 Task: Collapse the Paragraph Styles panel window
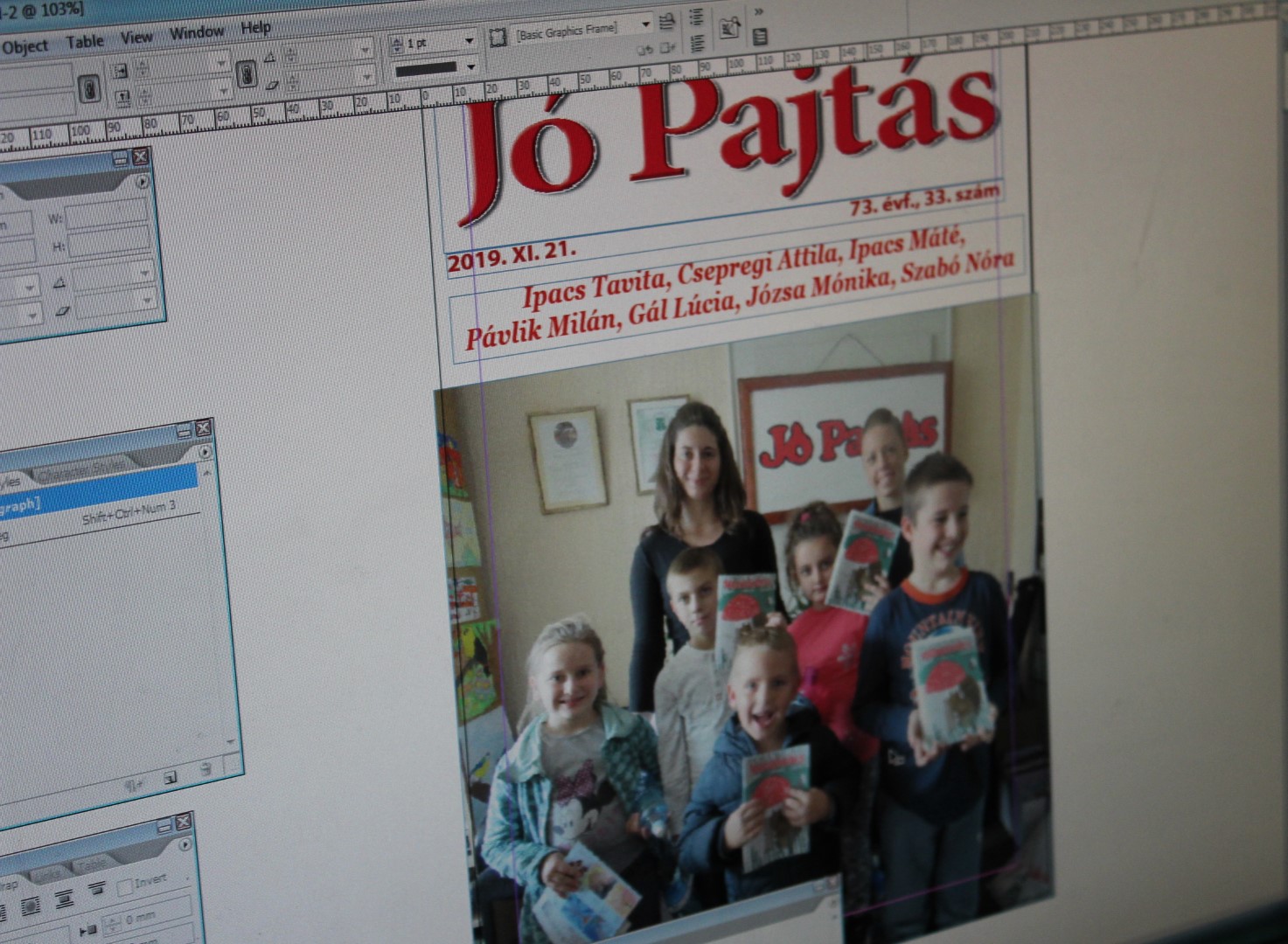(183, 431)
